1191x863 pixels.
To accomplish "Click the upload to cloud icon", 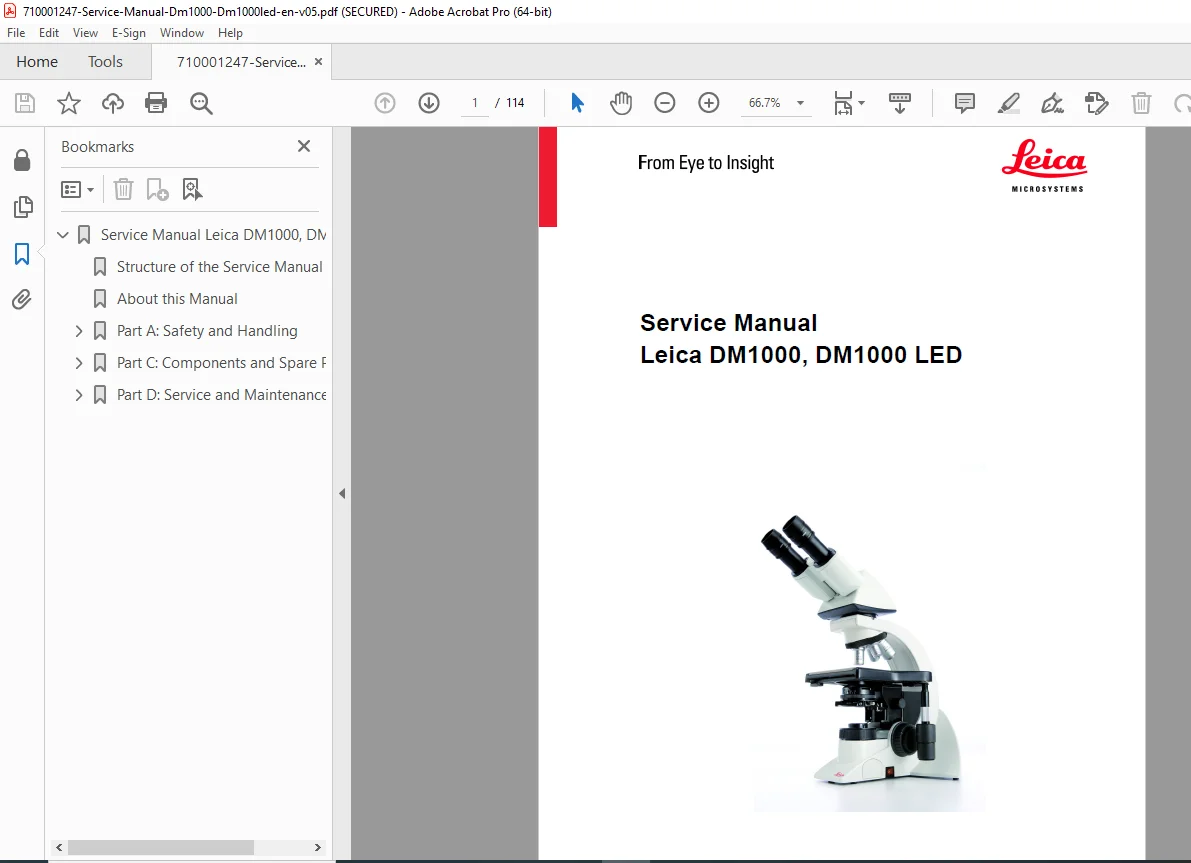I will click(x=112, y=103).
